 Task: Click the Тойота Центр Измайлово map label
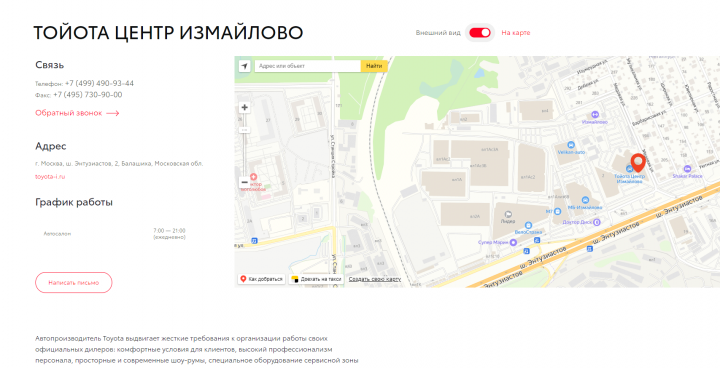click(630, 179)
